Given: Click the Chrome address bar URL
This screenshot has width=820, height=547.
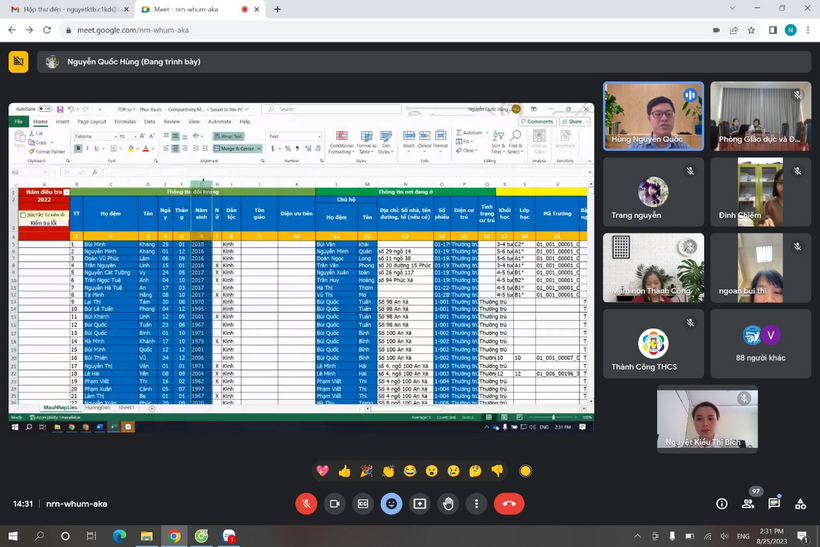Looking at the screenshot, I should [x=133, y=30].
